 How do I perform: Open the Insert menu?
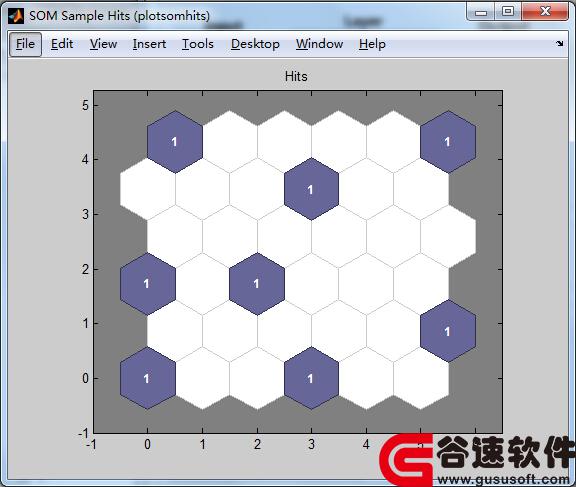tap(149, 44)
